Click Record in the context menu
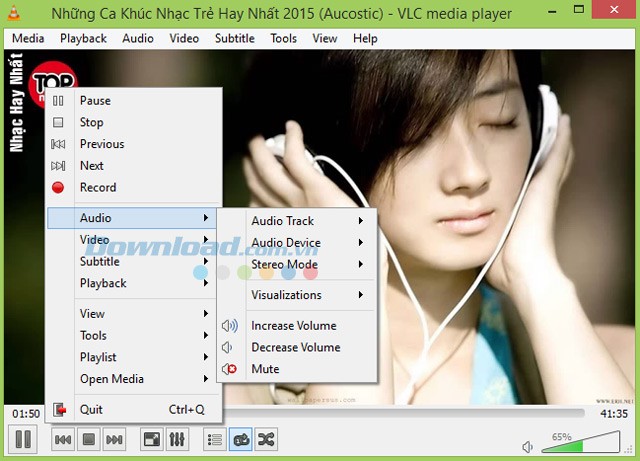The height and width of the screenshot is (461, 640). coord(98,187)
